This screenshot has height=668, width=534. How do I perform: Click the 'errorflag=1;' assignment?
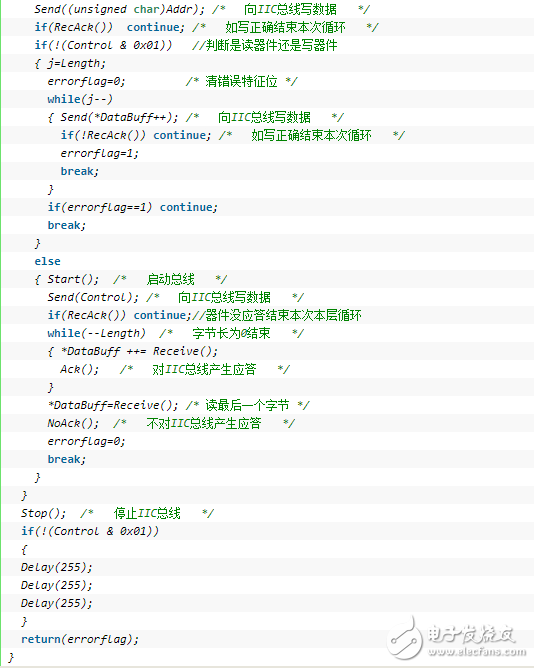[x=100, y=153]
